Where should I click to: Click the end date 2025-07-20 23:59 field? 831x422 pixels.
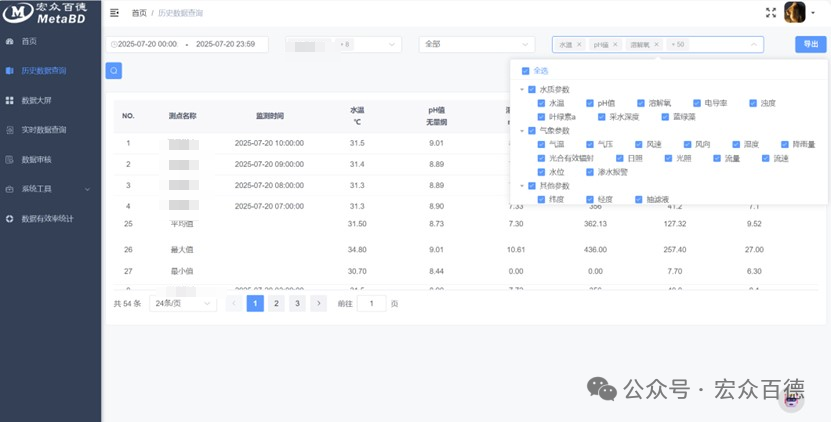(x=225, y=45)
